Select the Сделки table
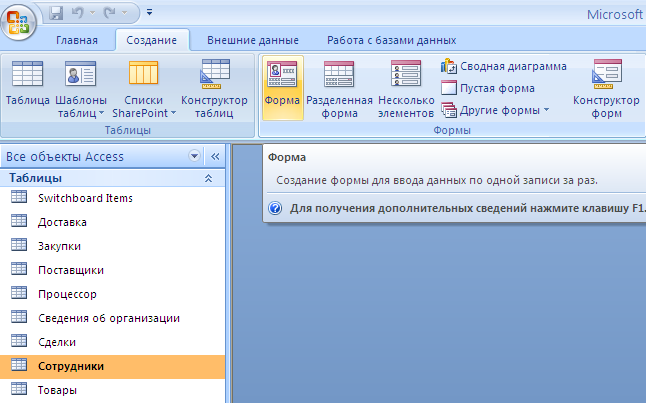The width and height of the screenshot is (646, 403). (112, 342)
